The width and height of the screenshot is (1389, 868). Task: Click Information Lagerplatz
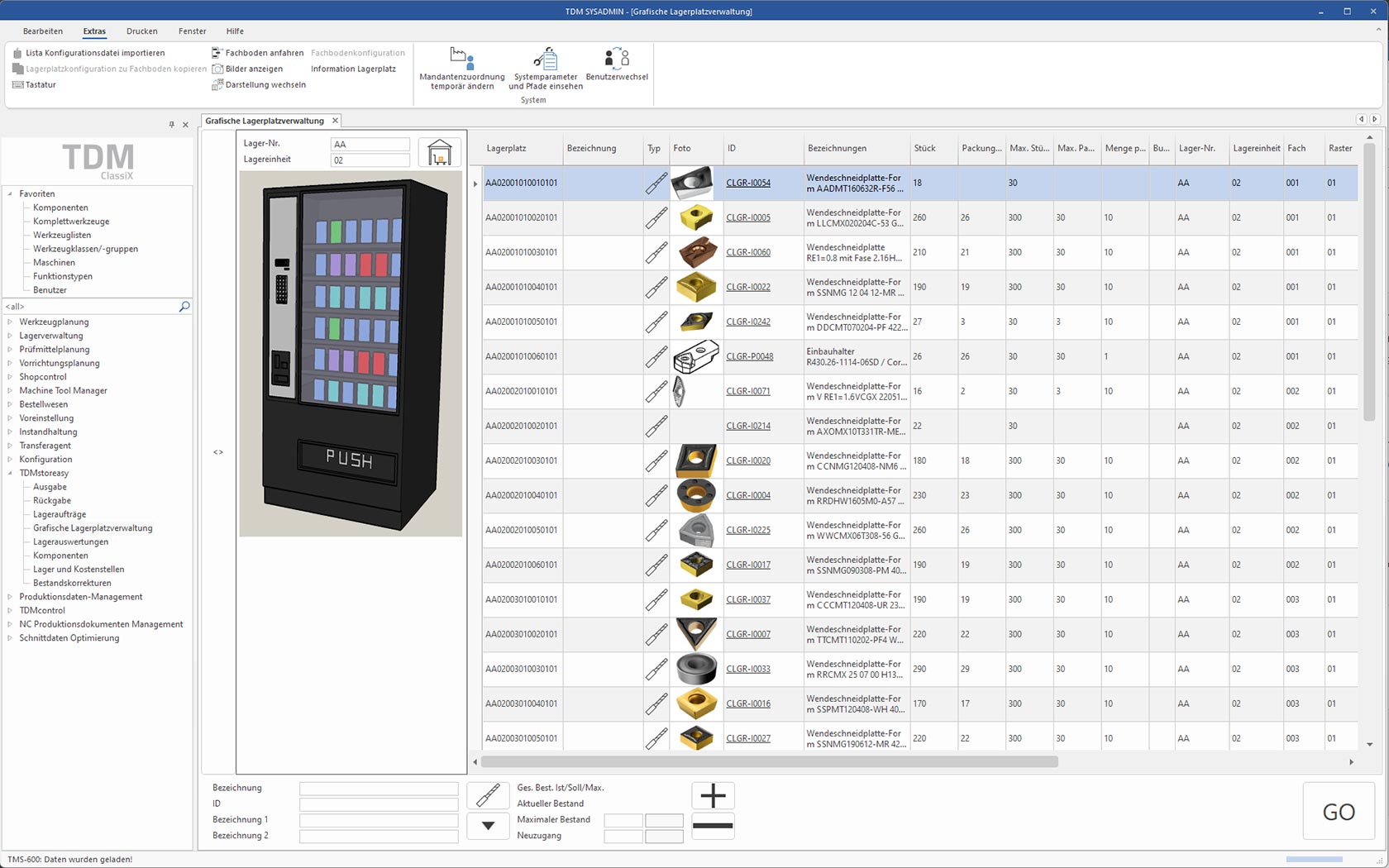353,69
